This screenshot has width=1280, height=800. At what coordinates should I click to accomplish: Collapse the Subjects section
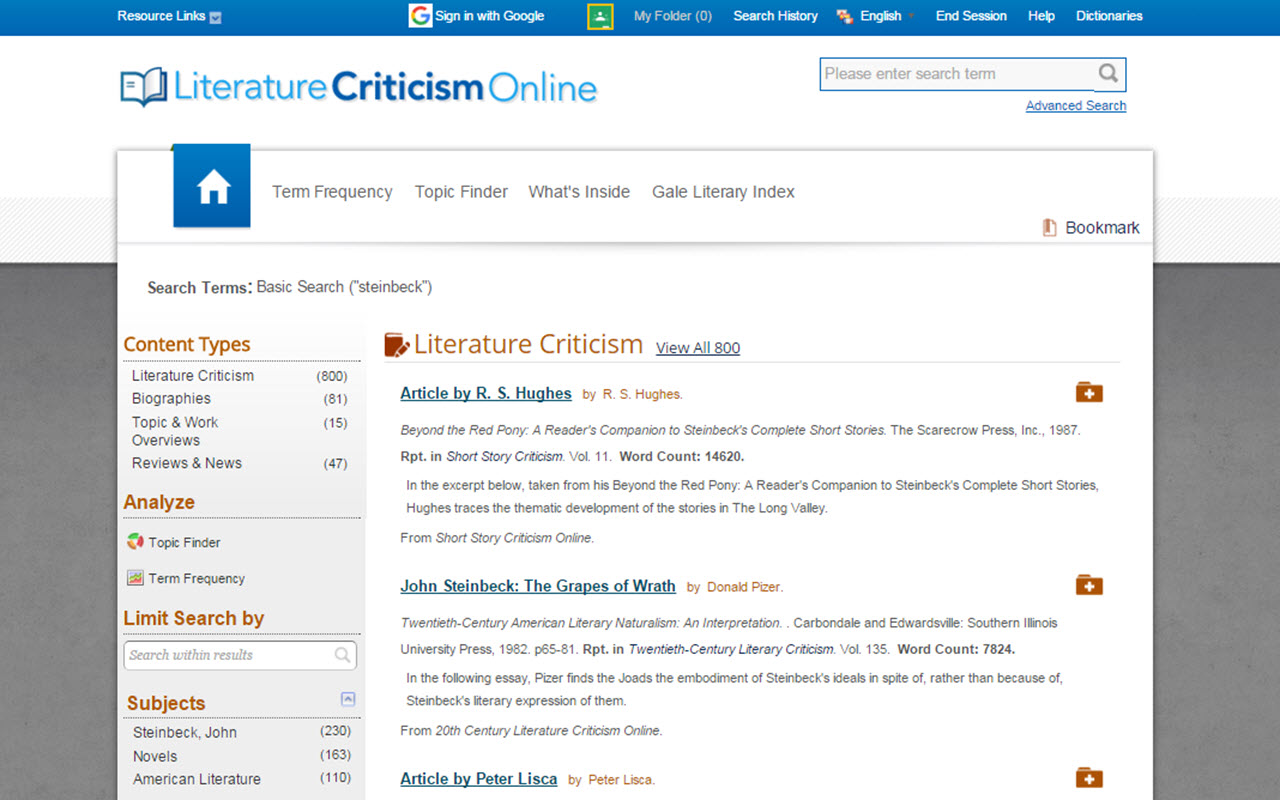pyautogui.click(x=347, y=700)
